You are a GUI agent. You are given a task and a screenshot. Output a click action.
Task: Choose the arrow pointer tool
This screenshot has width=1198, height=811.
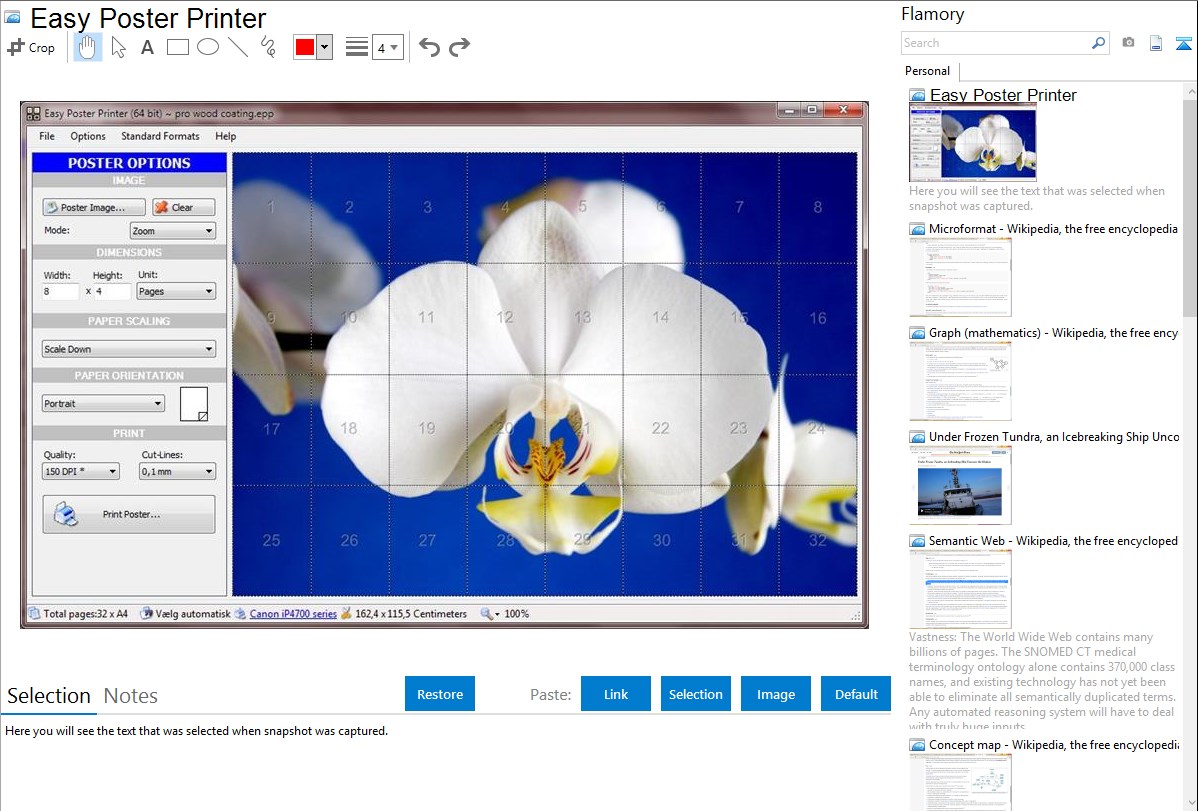[118, 47]
